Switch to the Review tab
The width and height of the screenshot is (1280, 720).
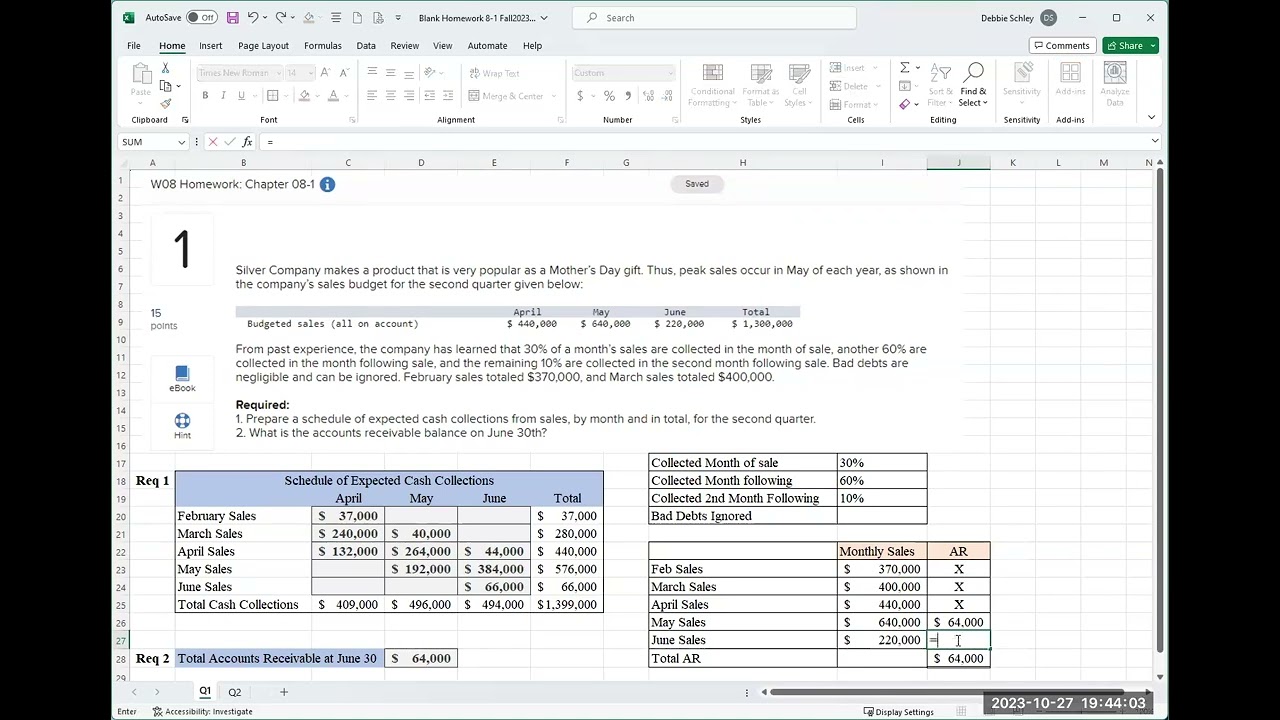point(404,46)
